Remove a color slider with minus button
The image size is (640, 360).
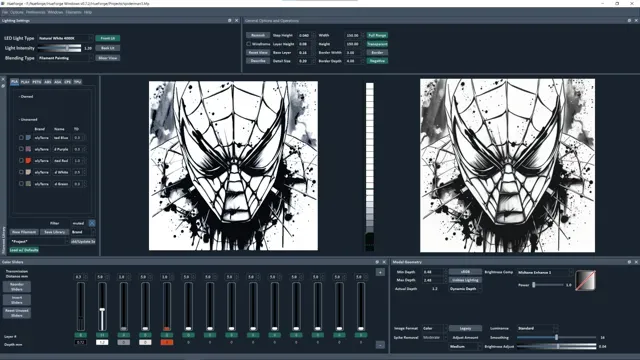(x=380, y=345)
